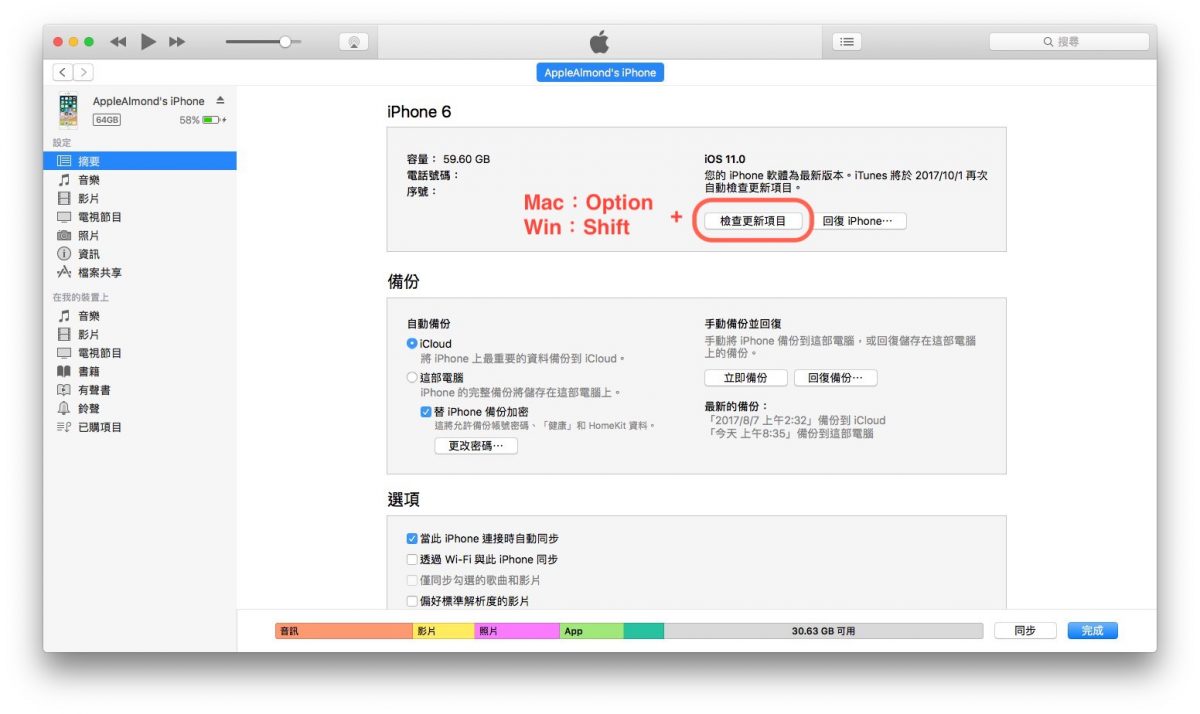Image resolution: width=1200 pixels, height=714 pixels.
Task: Click the search field
Action: 1067,42
